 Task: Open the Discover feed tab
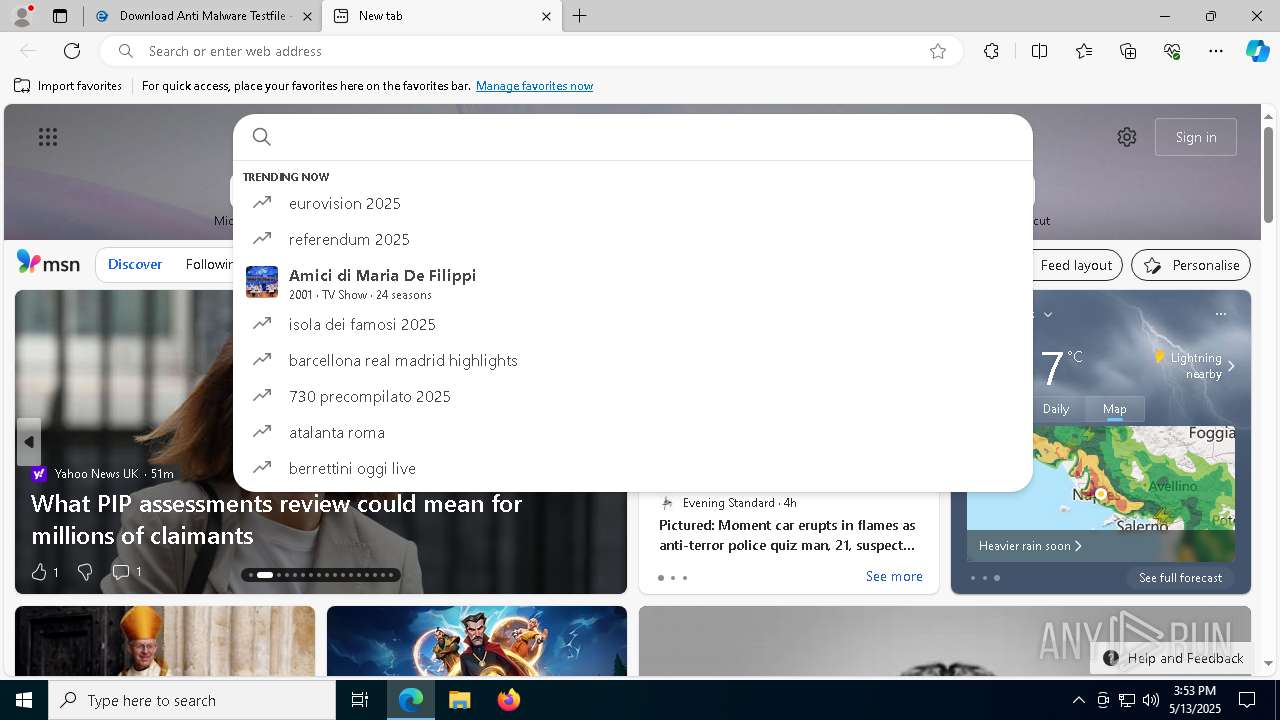click(x=135, y=265)
